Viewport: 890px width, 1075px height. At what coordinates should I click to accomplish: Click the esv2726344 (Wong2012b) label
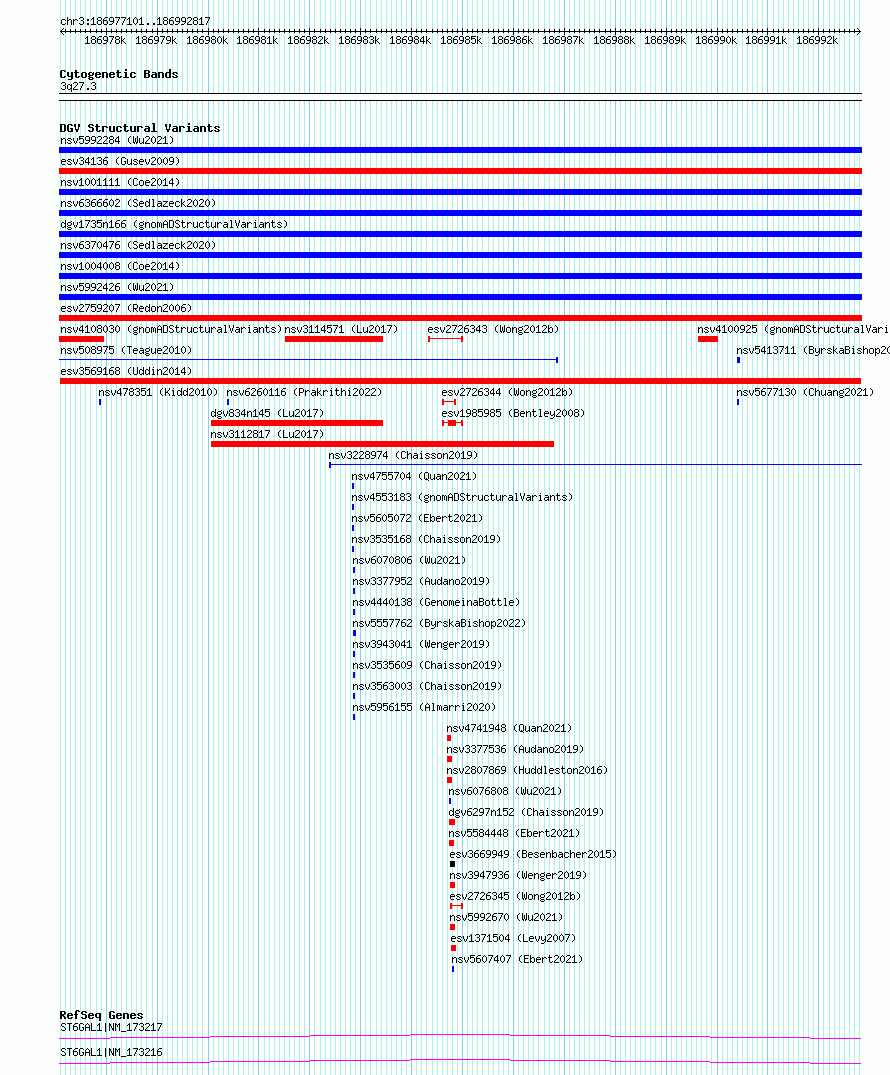pos(507,392)
